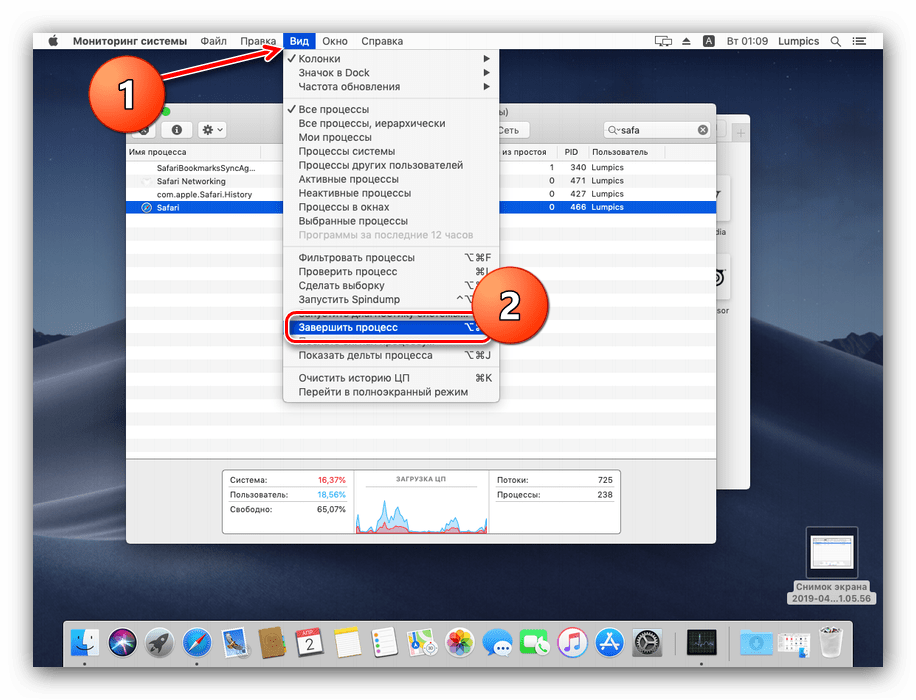Click the process info (i) toolbar button
916x700 pixels.
coord(177,130)
